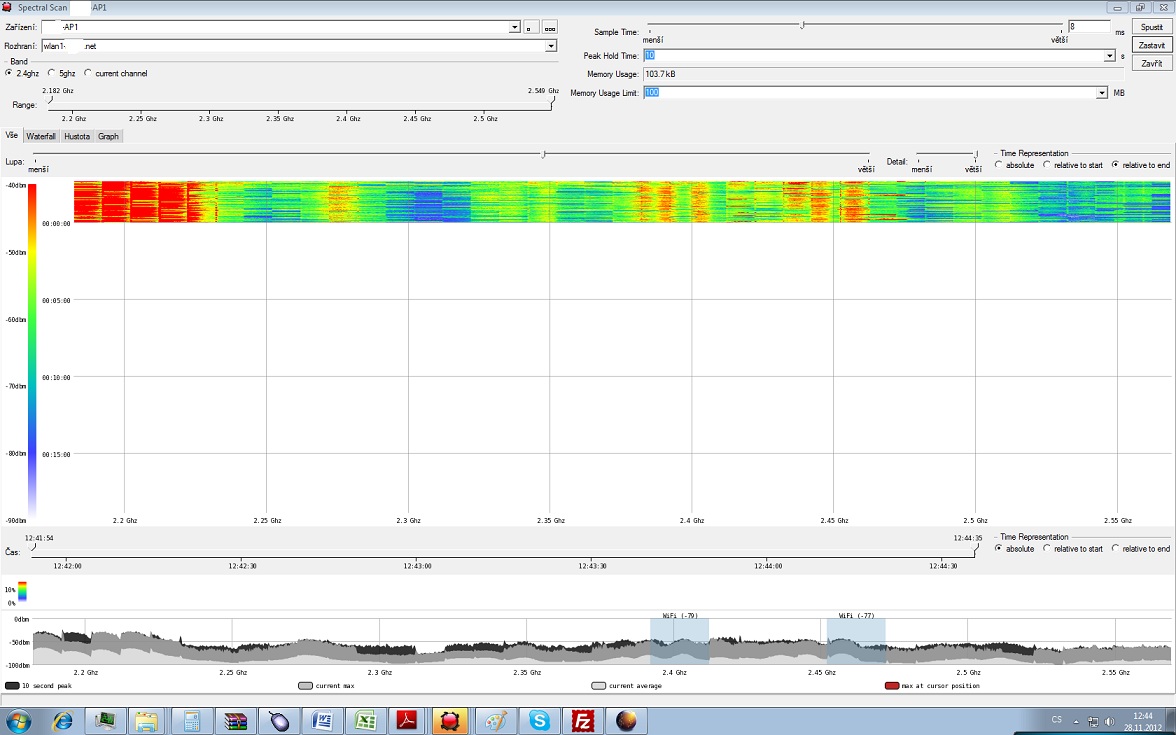The height and width of the screenshot is (735, 1176).
Task: Click the volume speaker tray icon
Action: tap(1110, 721)
